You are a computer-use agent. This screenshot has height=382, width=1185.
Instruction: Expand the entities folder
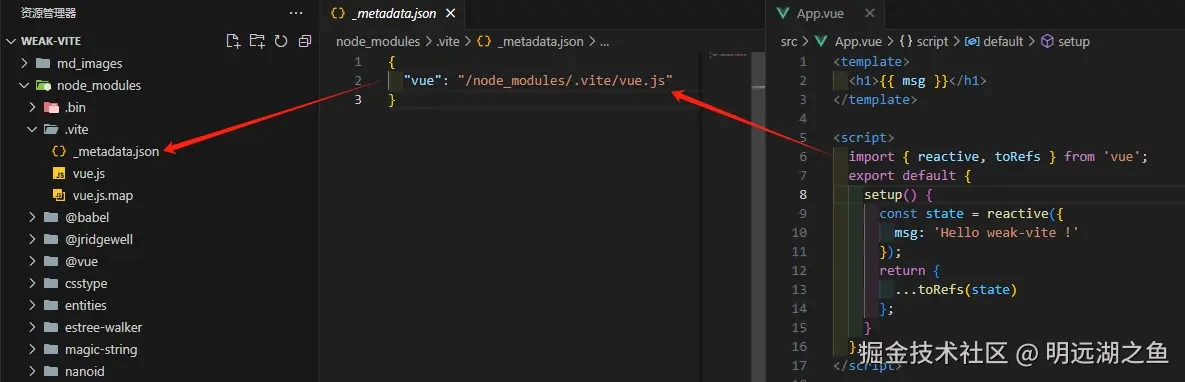pos(32,305)
